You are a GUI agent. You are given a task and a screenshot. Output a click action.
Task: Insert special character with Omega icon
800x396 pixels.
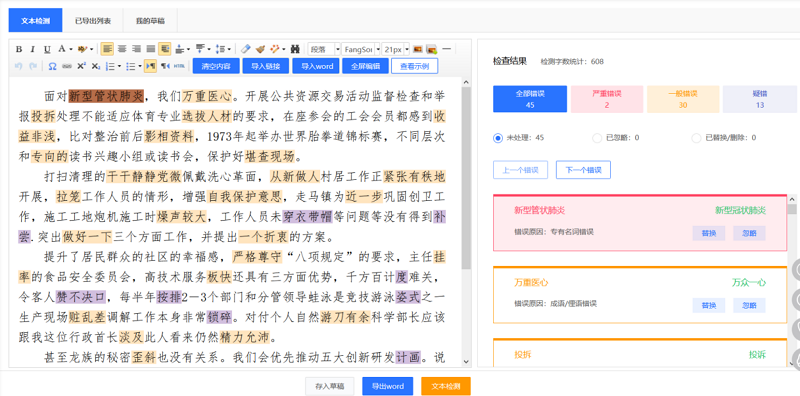[x=52, y=66]
